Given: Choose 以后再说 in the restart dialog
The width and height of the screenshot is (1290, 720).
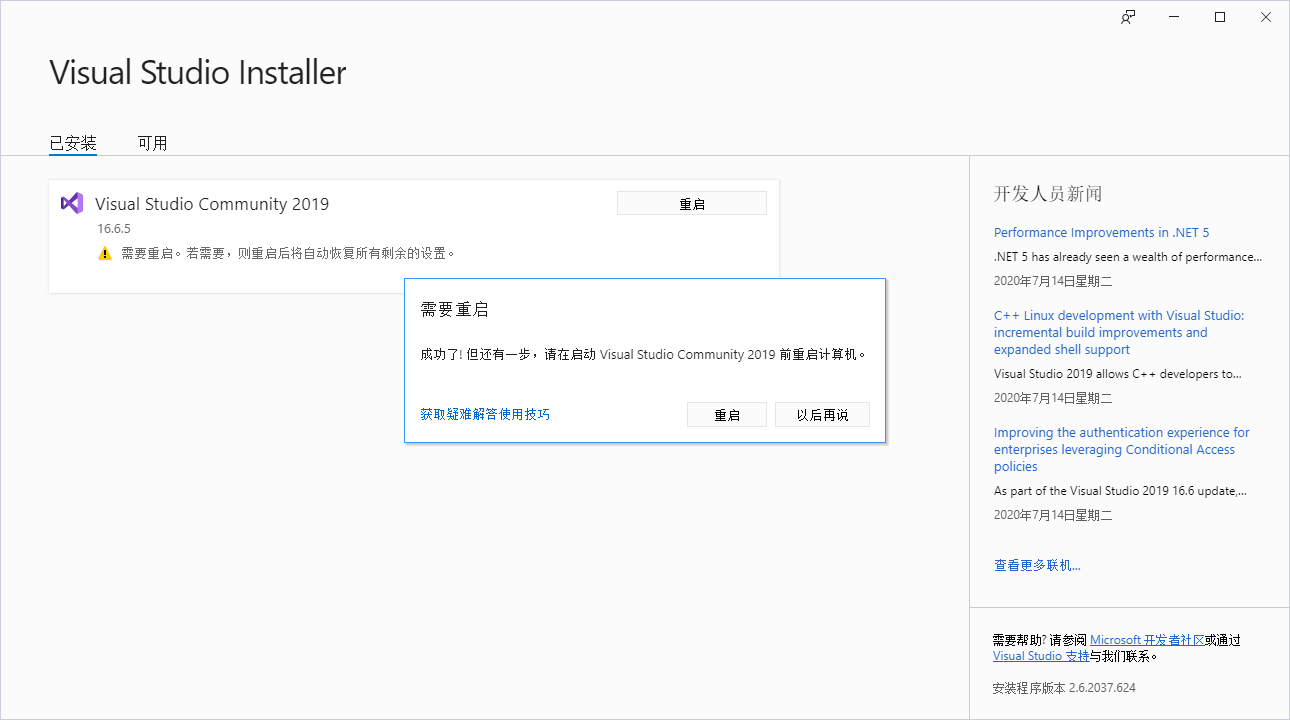Looking at the screenshot, I should tap(822, 415).
